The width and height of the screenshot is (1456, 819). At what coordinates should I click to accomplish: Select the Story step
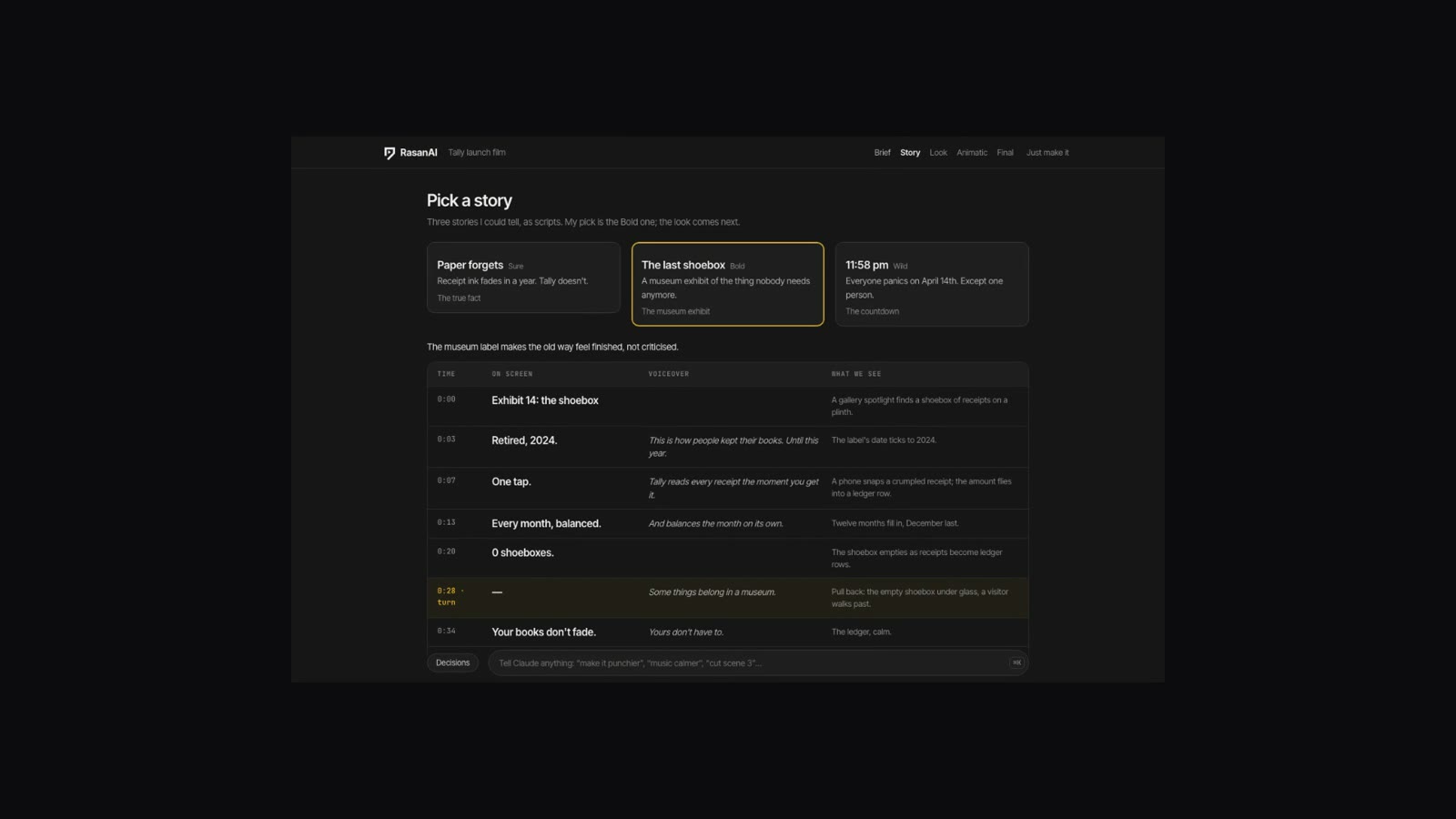910,153
